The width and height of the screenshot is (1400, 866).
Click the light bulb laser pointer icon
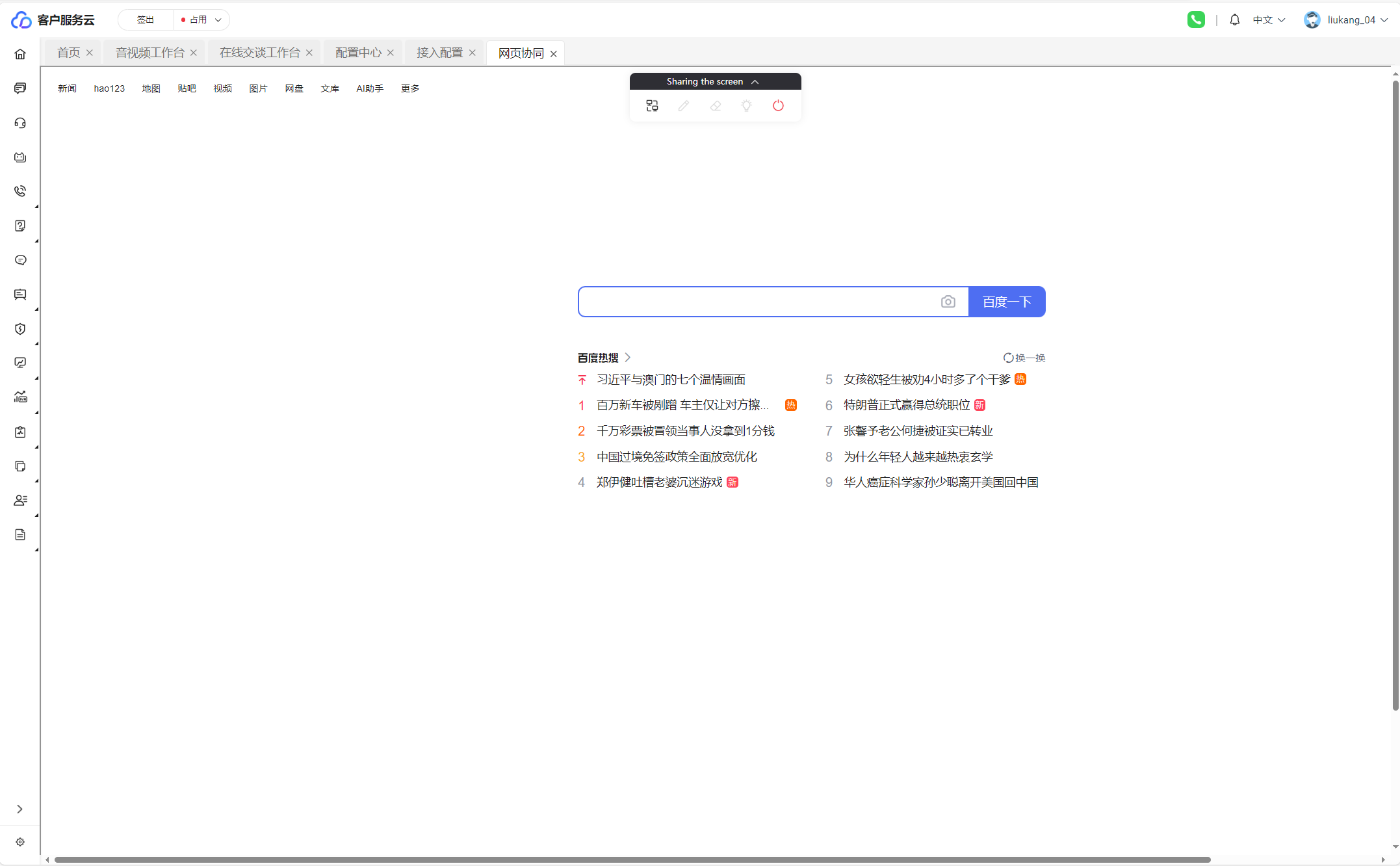pyautogui.click(x=746, y=105)
